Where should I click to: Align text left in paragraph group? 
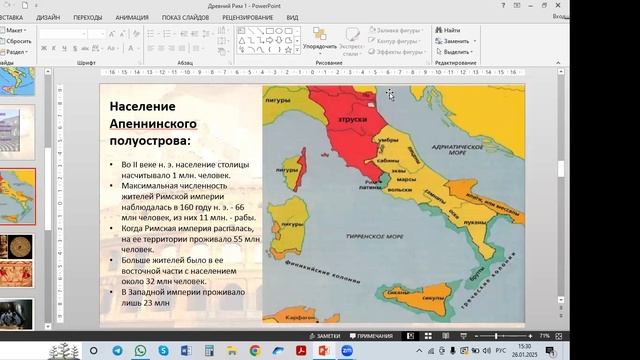(151, 49)
